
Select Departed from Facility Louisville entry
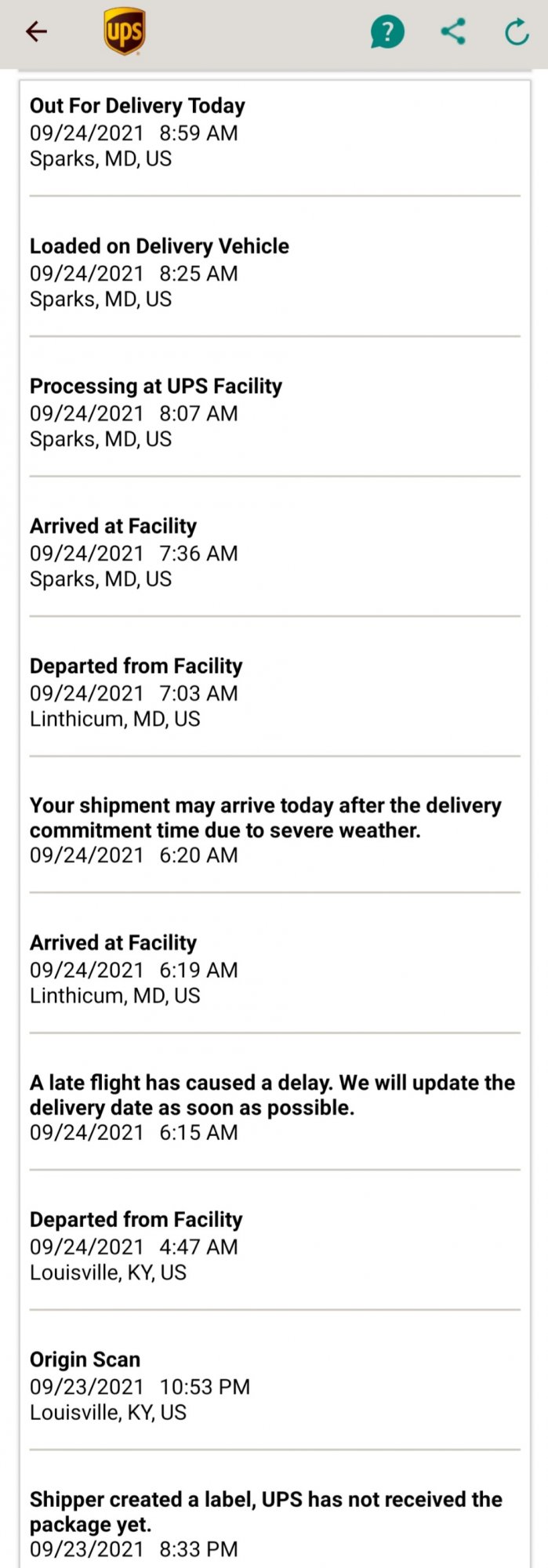pos(136,1220)
